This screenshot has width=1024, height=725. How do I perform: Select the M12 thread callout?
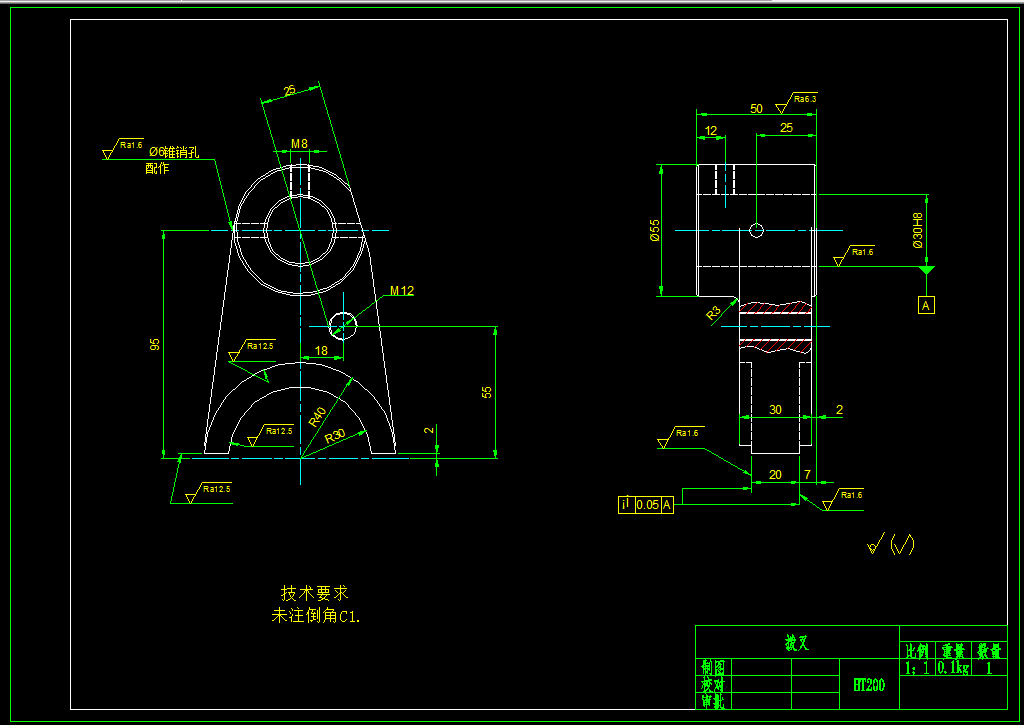(402, 292)
